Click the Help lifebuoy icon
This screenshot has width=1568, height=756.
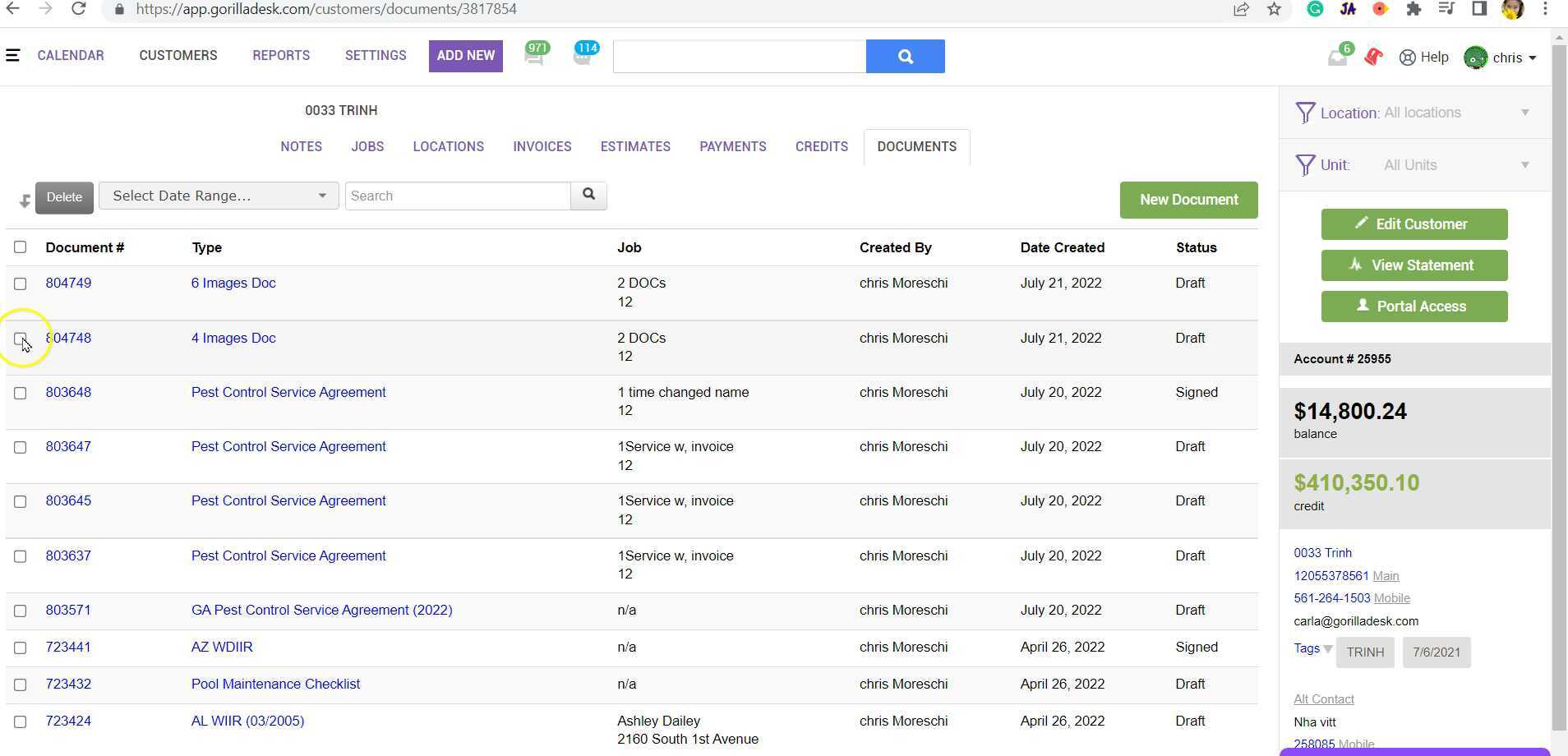point(1408,58)
